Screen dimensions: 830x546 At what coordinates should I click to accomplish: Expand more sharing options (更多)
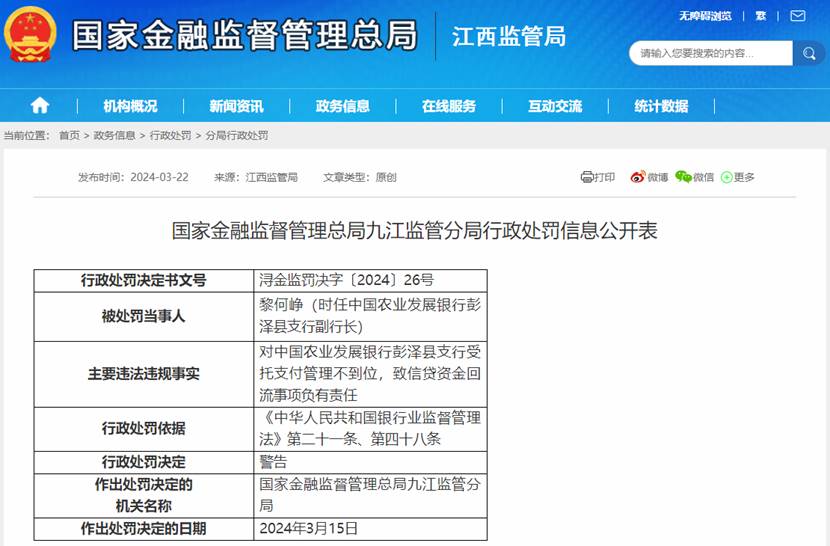tap(738, 177)
